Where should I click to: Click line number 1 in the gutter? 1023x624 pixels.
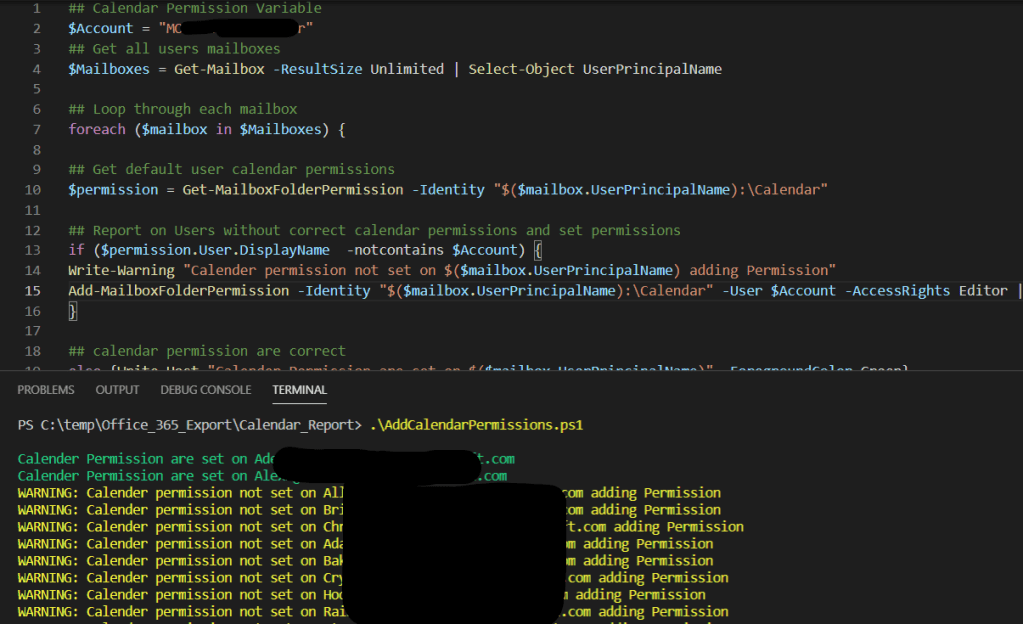tap(37, 8)
